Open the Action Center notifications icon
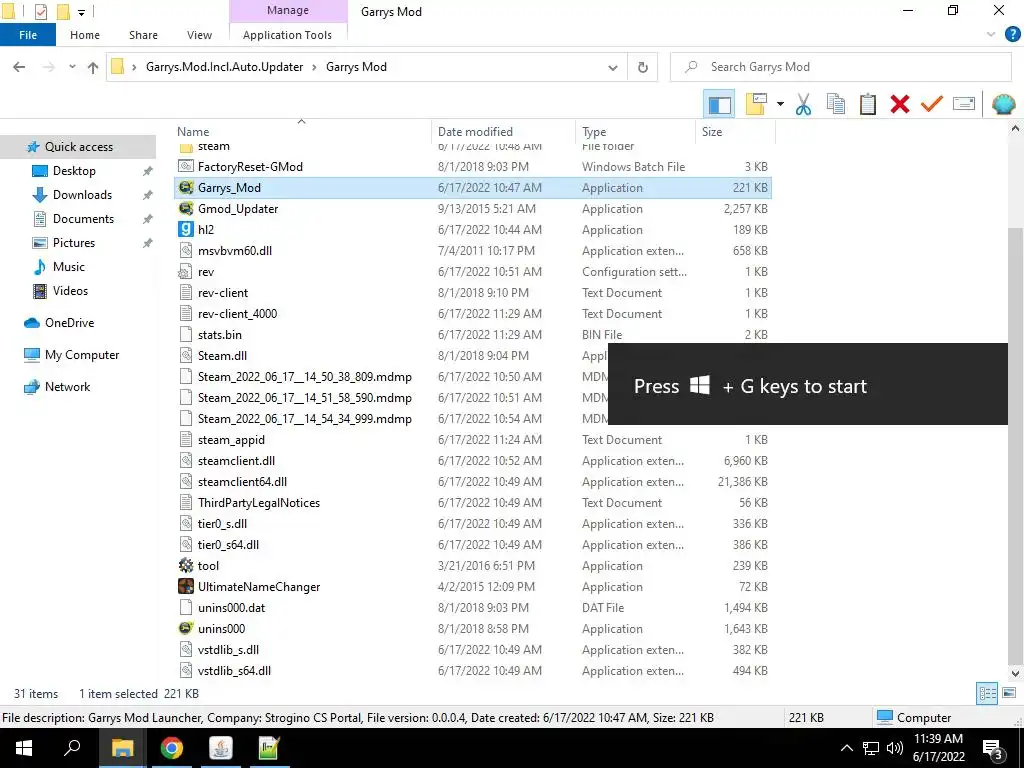The height and width of the screenshot is (768, 1024). [x=993, y=749]
